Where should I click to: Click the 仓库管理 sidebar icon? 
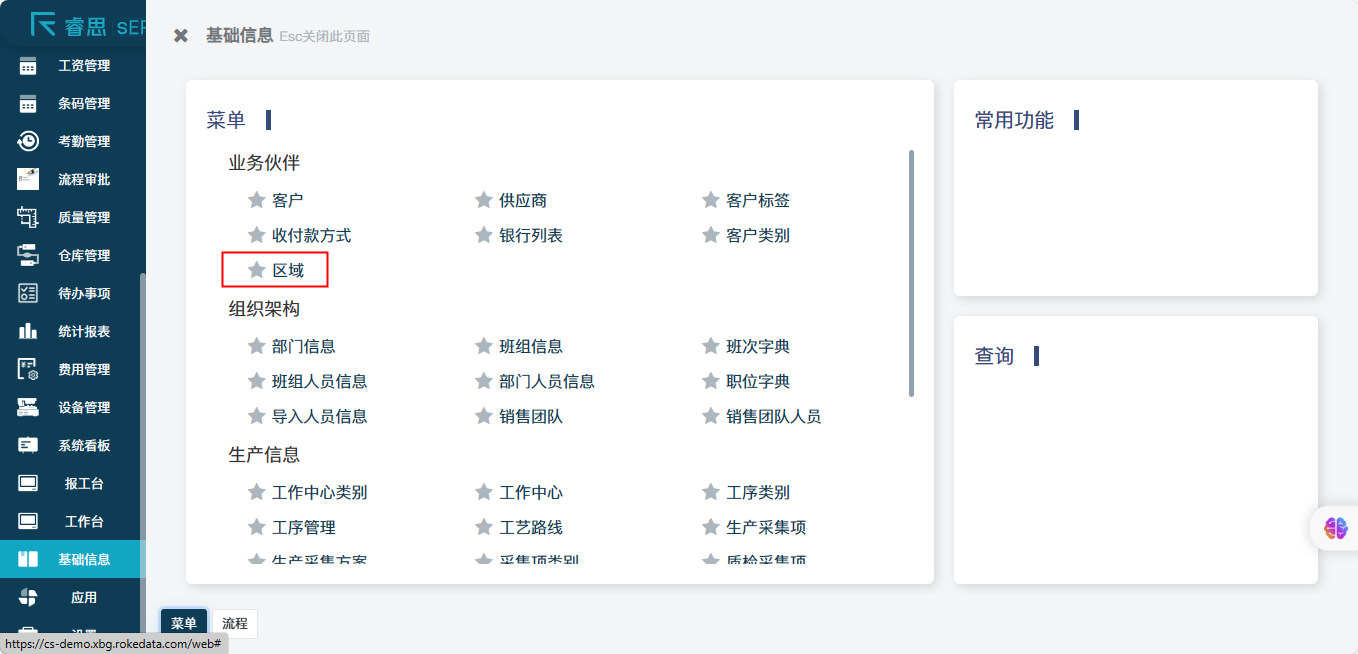click(x=28, y=255)
